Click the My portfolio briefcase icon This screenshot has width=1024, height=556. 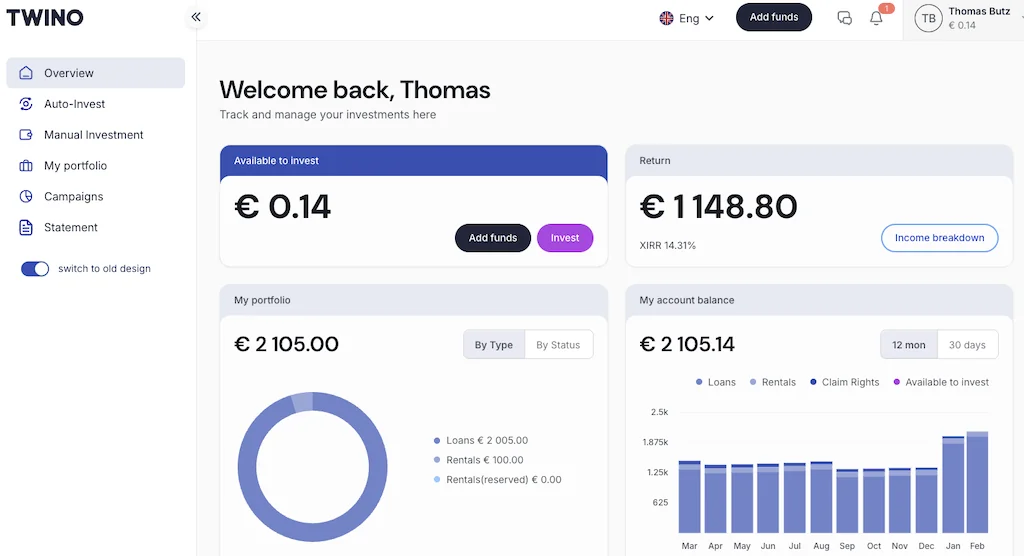tap(26, 166)
